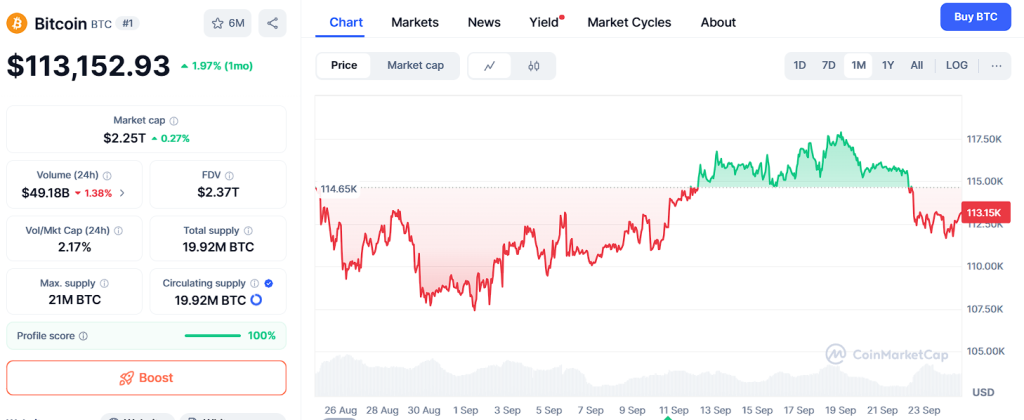Click the Profile score progress bar
Image resolution: width=1024 pixels, height=420 pixels.
213,336
